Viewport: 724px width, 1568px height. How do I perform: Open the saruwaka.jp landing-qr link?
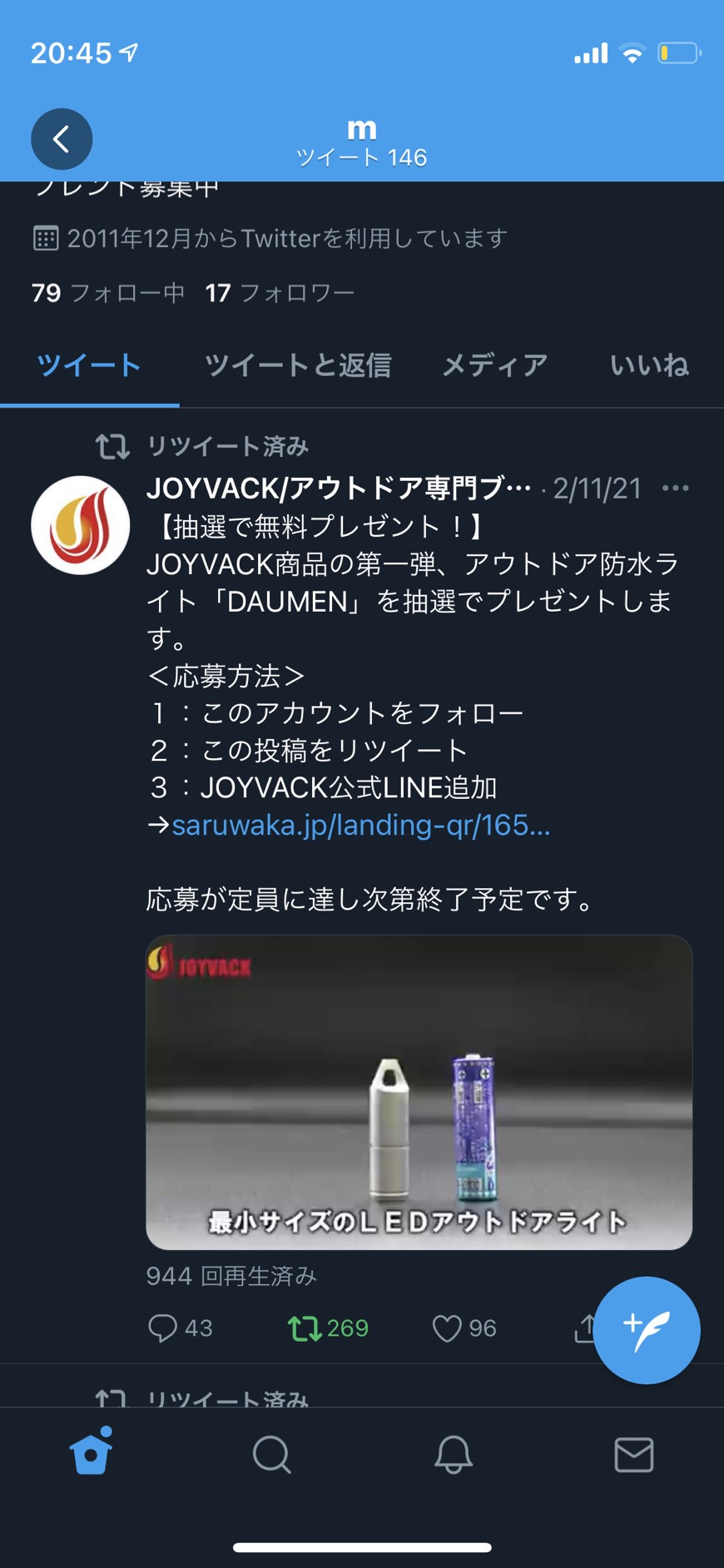[360, 825]
